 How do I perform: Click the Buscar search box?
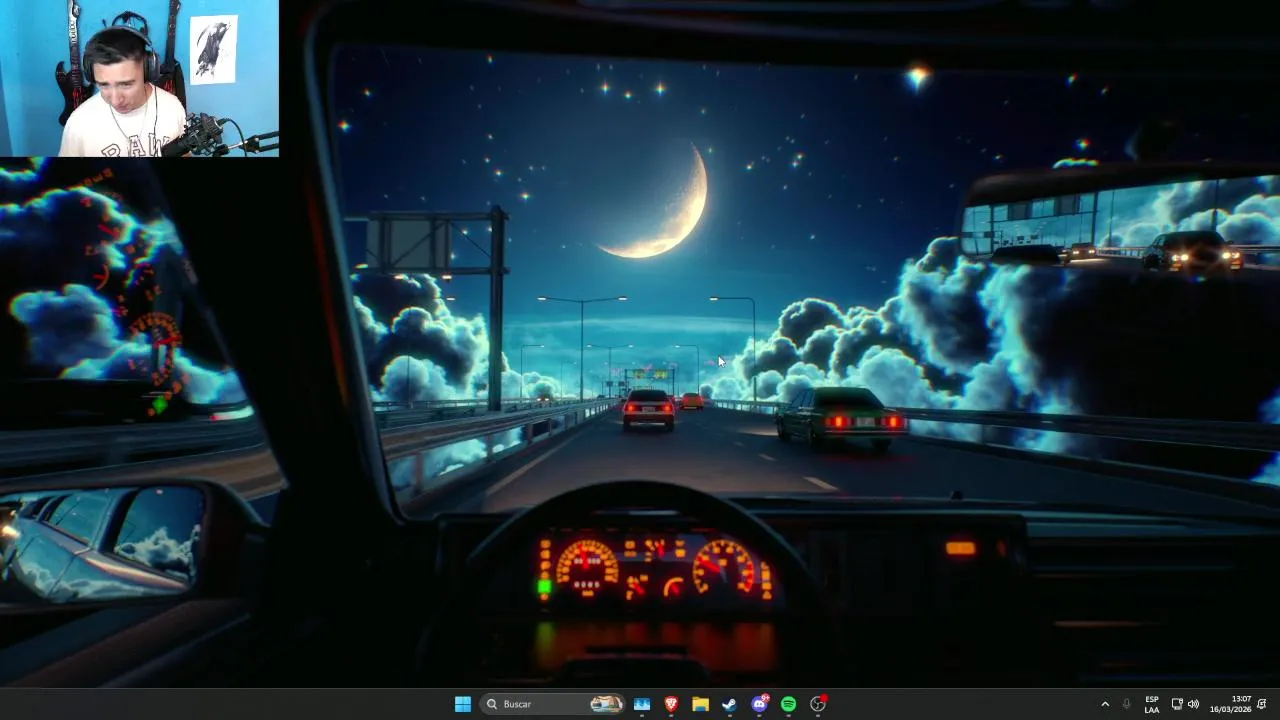[553, 704]
